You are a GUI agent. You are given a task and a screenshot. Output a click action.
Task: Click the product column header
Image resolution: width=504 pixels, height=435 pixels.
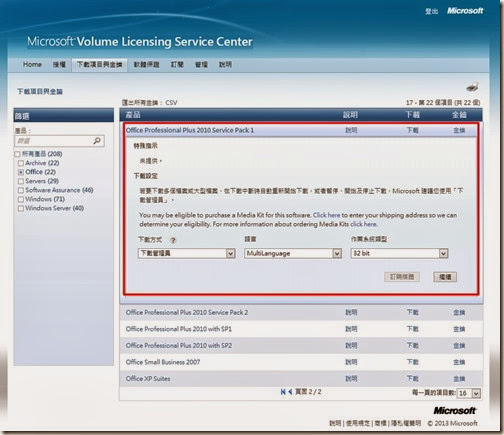133,115
